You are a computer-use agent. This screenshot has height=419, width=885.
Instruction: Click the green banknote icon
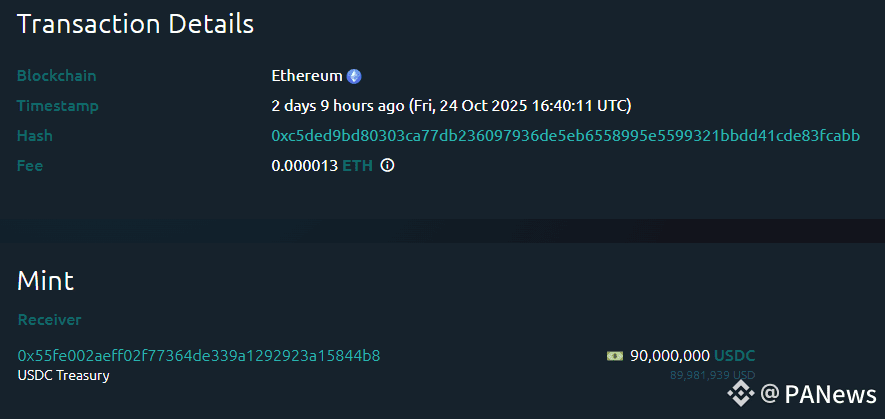(x=615, y=356)
